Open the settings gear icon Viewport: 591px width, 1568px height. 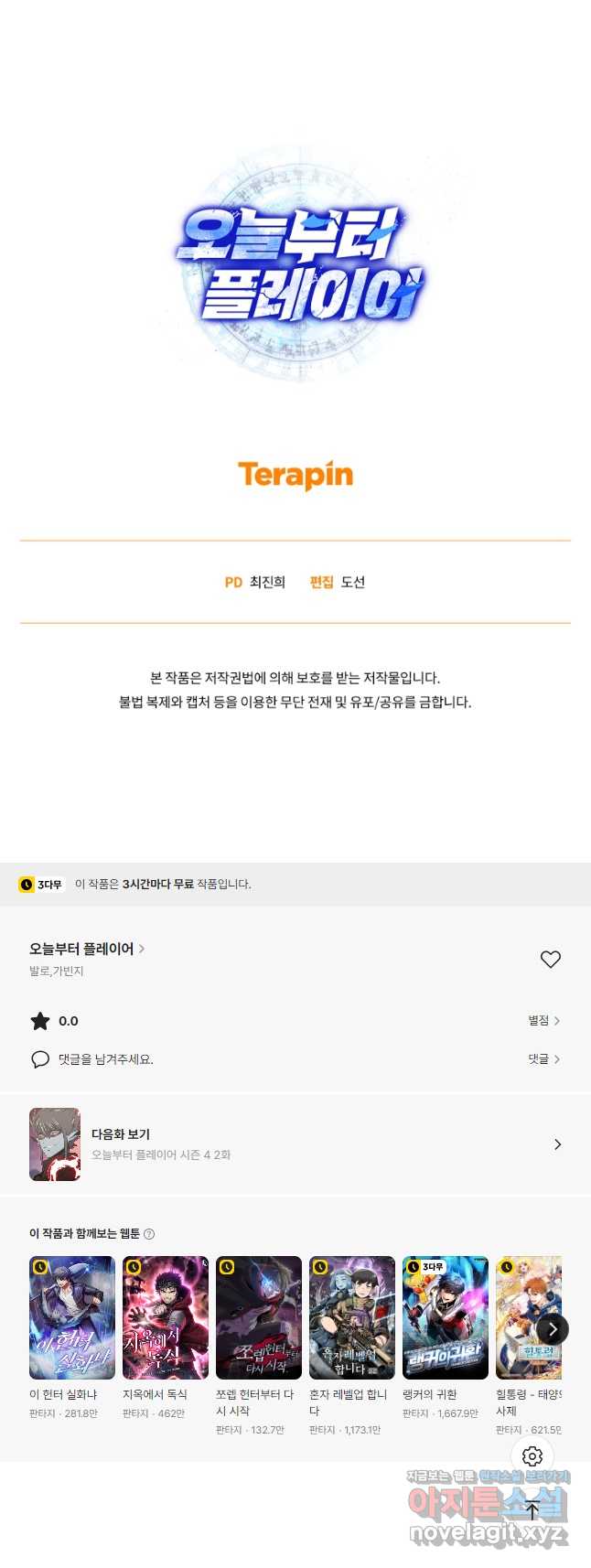point(532,1456)
